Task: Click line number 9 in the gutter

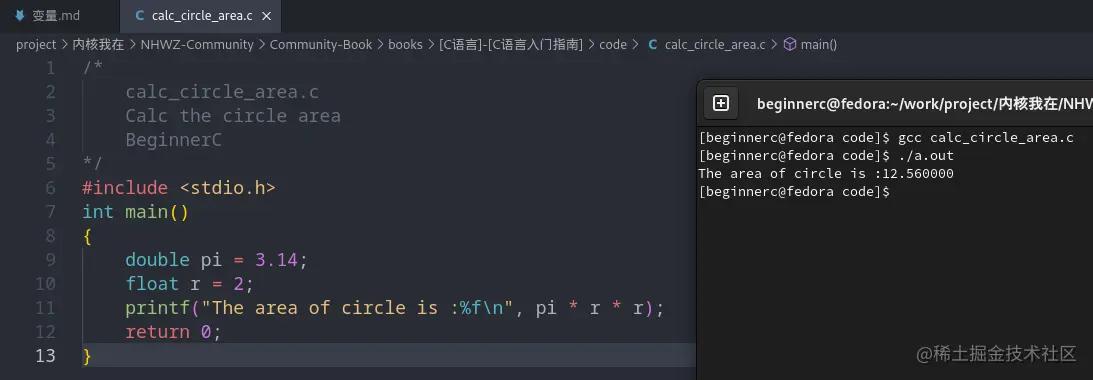Action: pyautogui.click(x=49, y=259)
